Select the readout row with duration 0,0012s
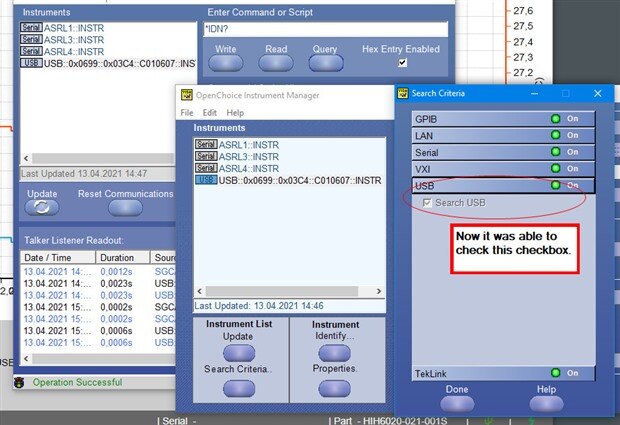Image resolution: width=620 pixels, height=425 pixels. pos(98,272)
